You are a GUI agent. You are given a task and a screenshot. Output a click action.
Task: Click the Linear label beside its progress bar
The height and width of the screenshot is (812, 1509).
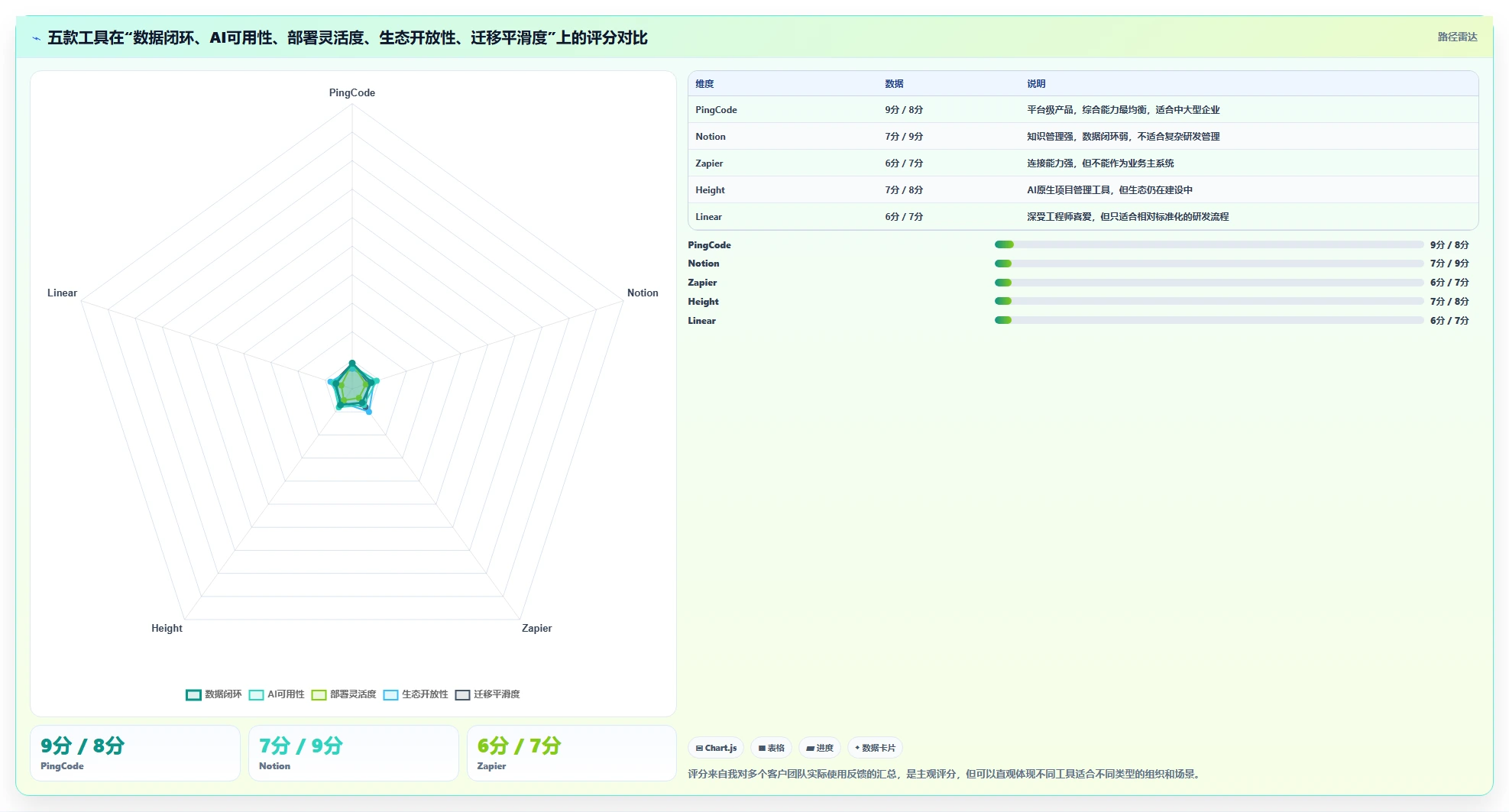pos(701,321)
